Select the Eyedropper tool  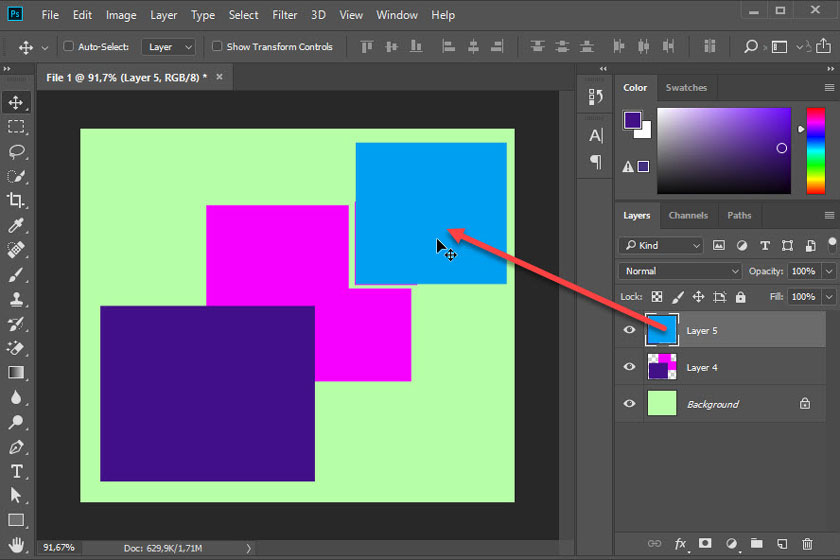(x=16, y=225)
